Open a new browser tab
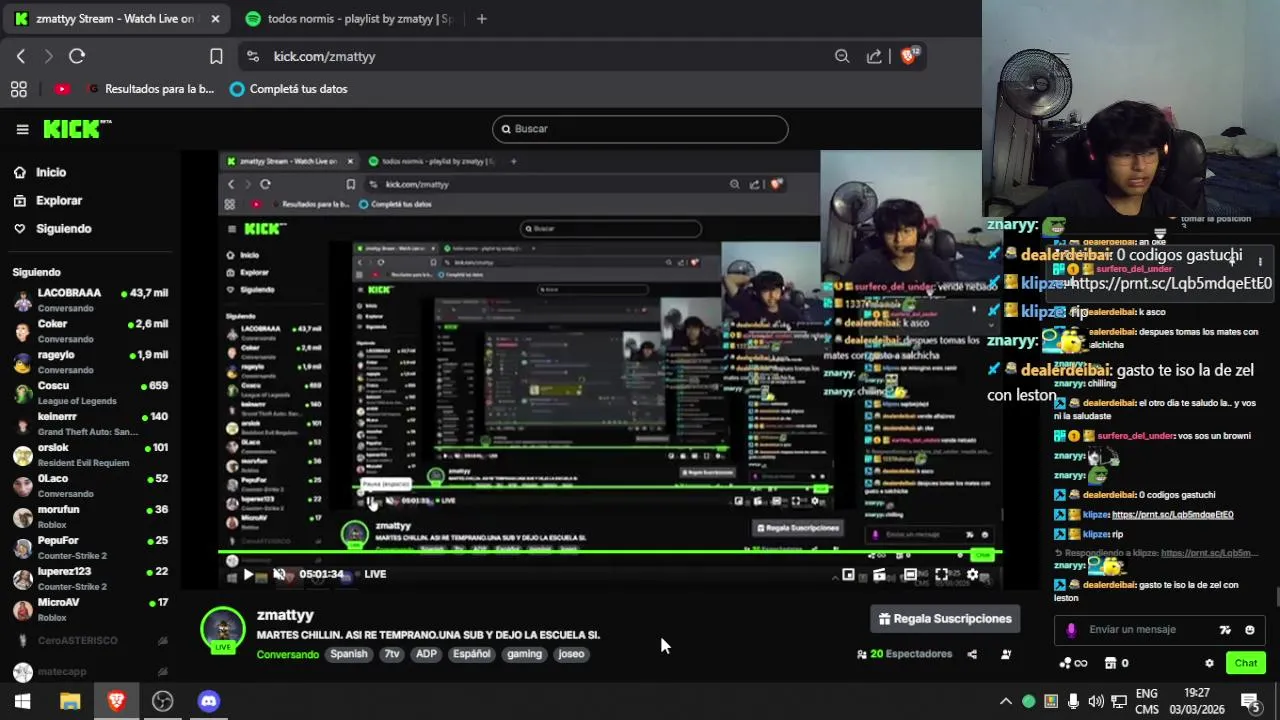Viewport: 1280px width, 720px height. pos(481,19)
